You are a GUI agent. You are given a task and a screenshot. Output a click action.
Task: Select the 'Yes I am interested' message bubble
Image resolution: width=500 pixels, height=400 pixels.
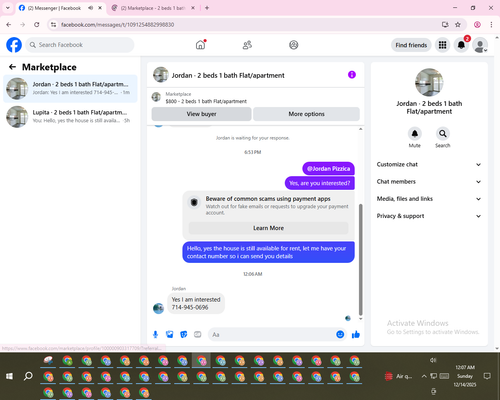click(x=196, y=303)
